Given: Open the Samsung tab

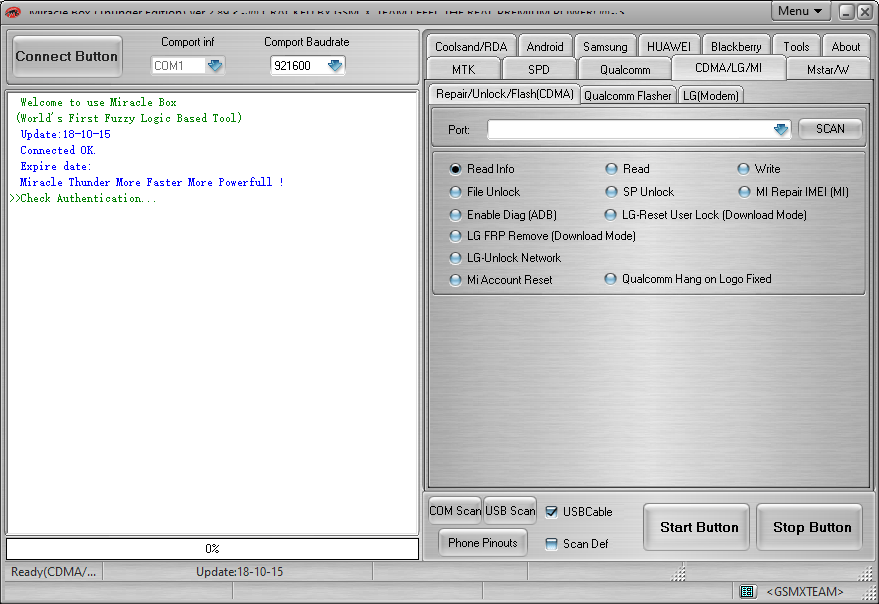Looking at the screenshot, I should 604,45.
